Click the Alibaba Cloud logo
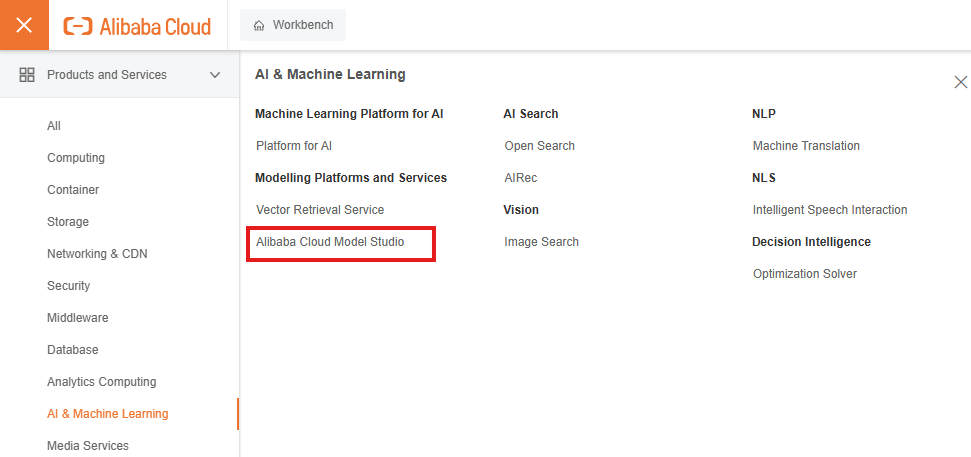 pyautogui.click(x=137, y=26)
